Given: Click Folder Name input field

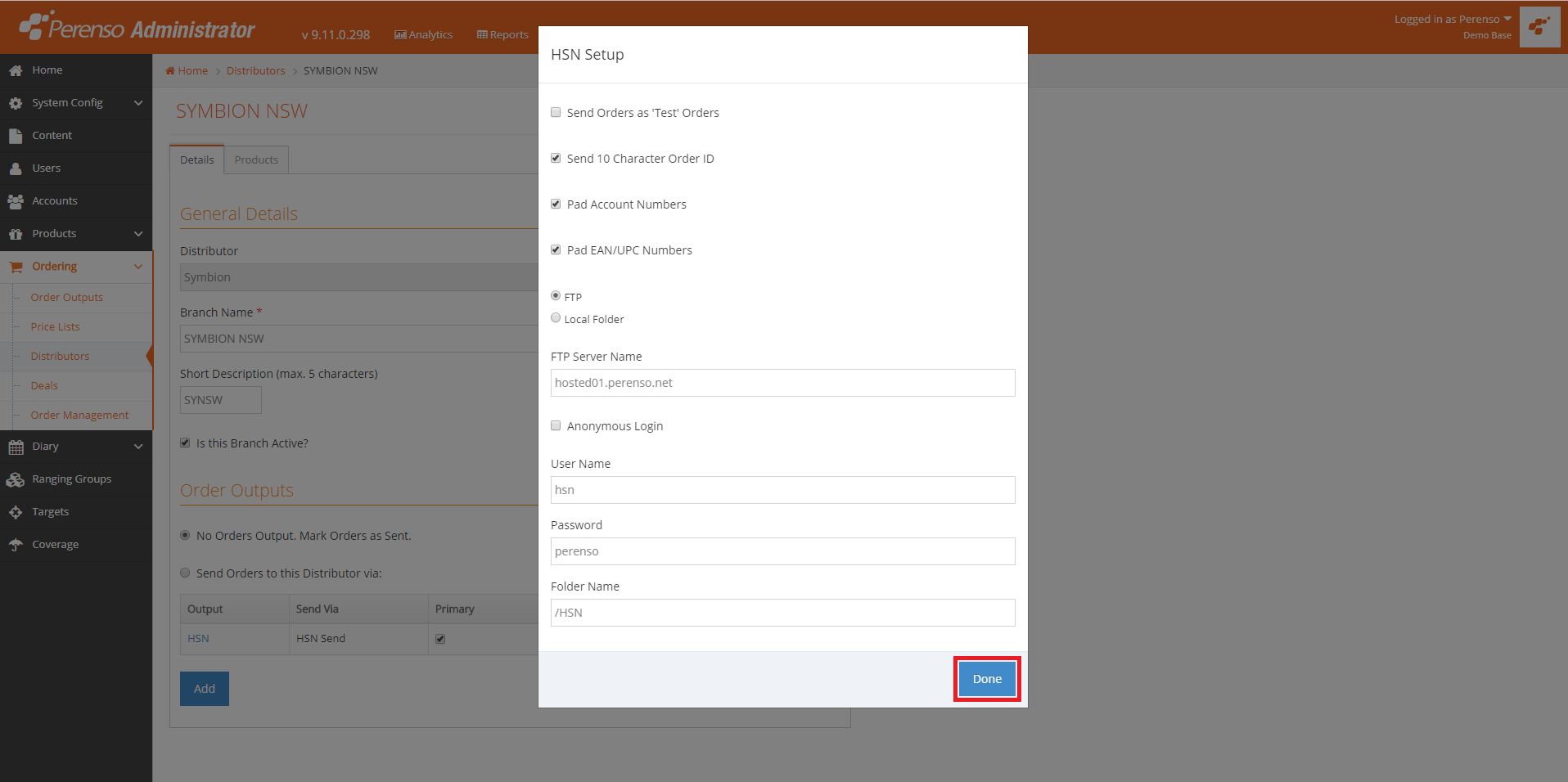Looking at the screenshot, I should pyautogui.click(x=783, y=613).
